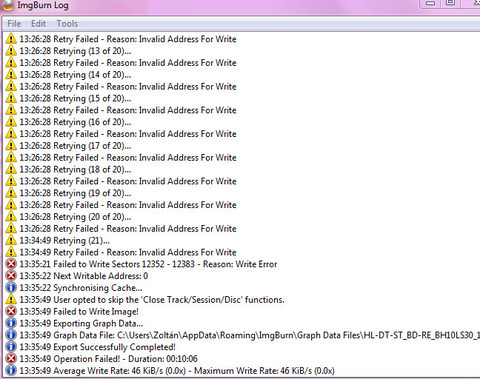
Task: Select log line 'Retrying (13 of 20)...'
Action: point(75,51)
